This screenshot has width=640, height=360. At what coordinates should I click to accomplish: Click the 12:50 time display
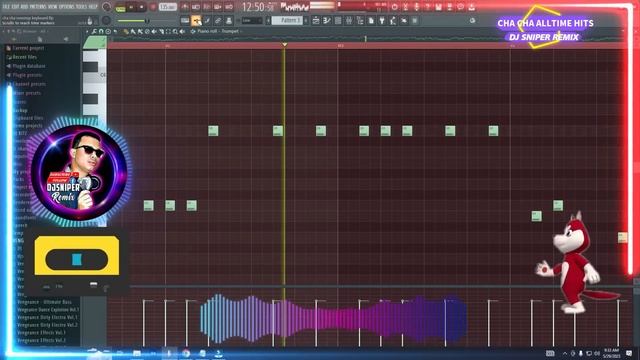pos(258,7)
